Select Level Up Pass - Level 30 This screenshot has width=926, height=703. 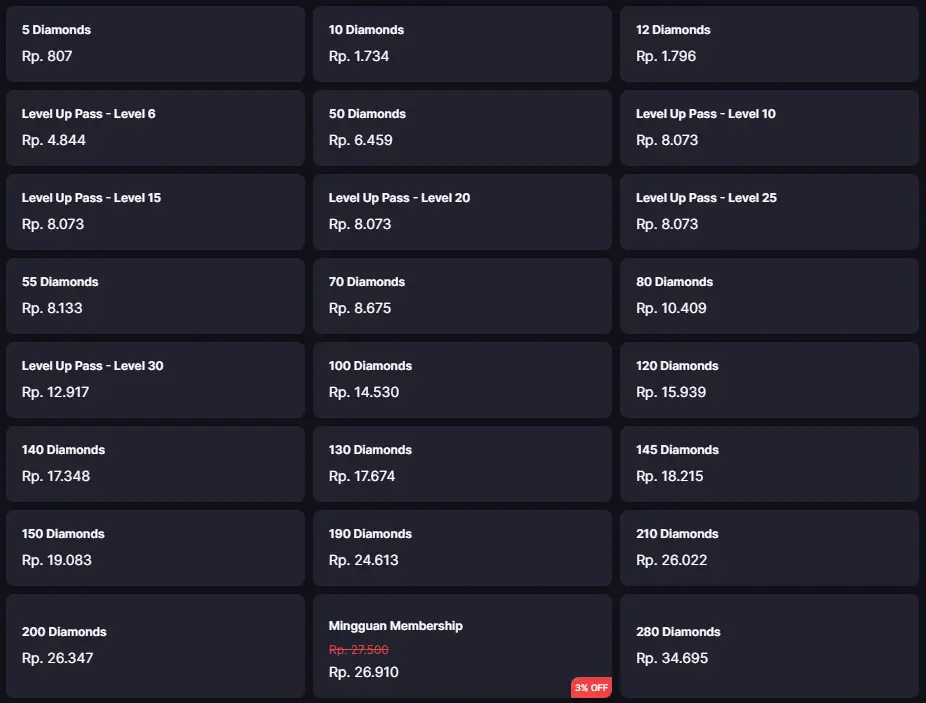click(155, 379)
